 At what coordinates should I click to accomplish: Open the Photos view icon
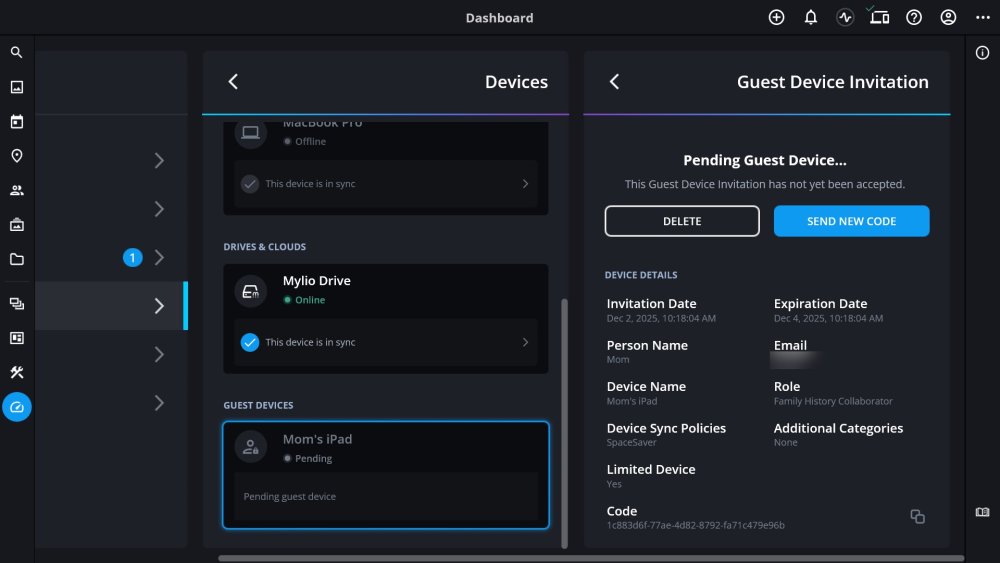click(x=17, y=87)
